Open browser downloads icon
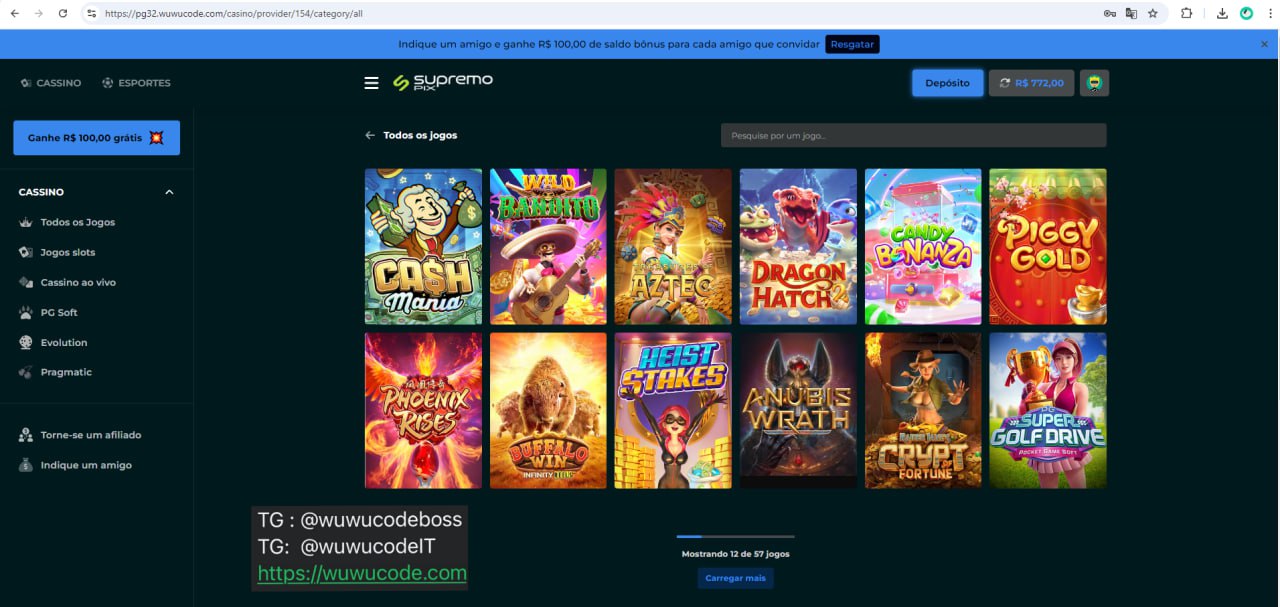This screenshot has height=607, width=1280. coord(1222,14)
